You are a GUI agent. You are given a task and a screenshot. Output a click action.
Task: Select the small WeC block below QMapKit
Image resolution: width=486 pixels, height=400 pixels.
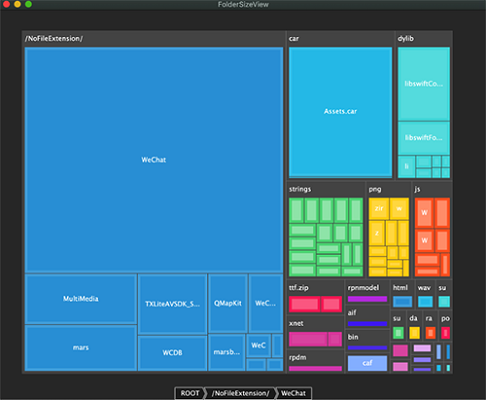(259, 345)
